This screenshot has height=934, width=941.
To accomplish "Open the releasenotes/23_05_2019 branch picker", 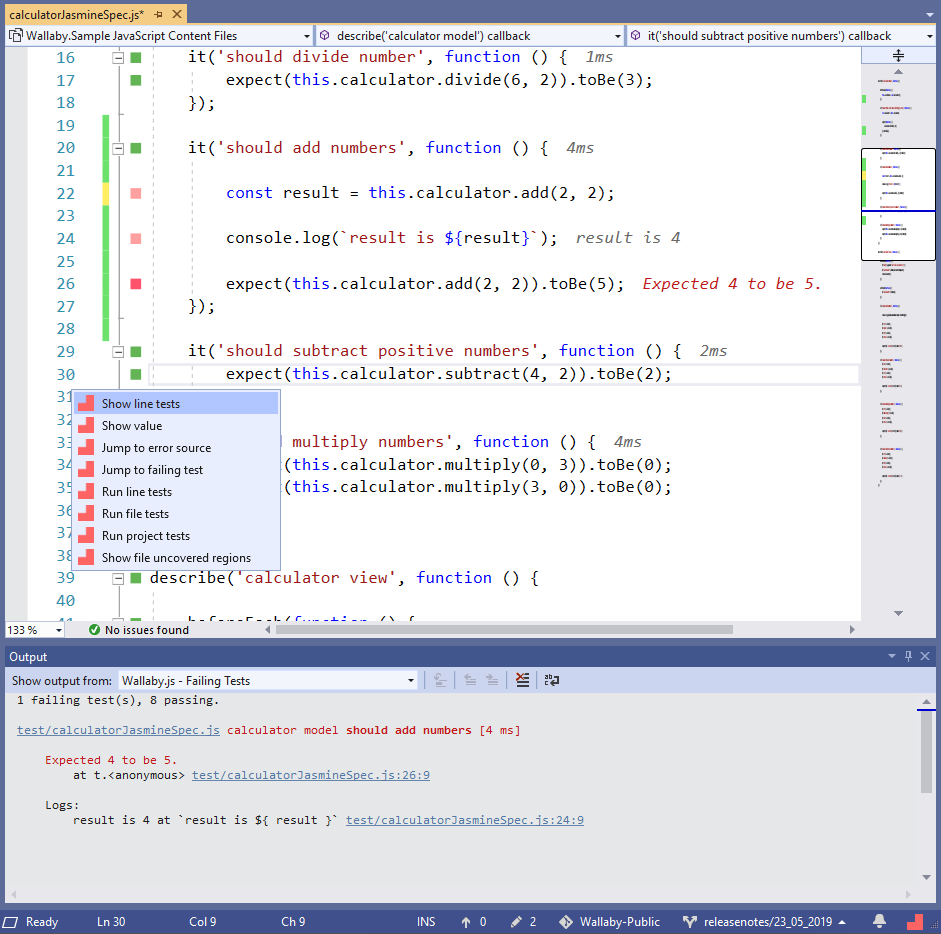I will 765,922.
